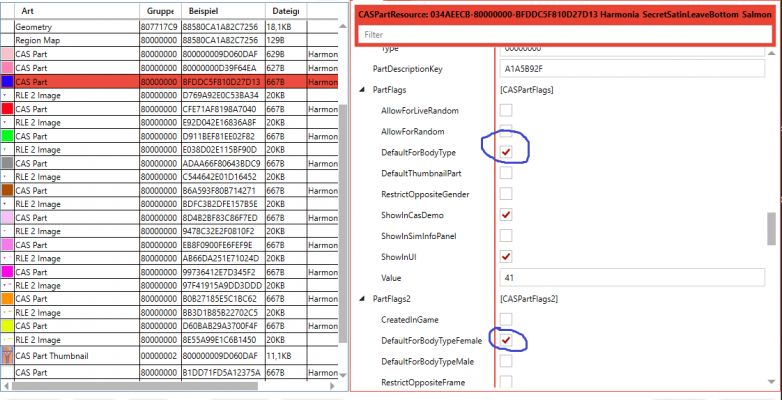Collapse the PartFlags section triangle
Viewport: 782px width, 400px height.
pos(362,90)
